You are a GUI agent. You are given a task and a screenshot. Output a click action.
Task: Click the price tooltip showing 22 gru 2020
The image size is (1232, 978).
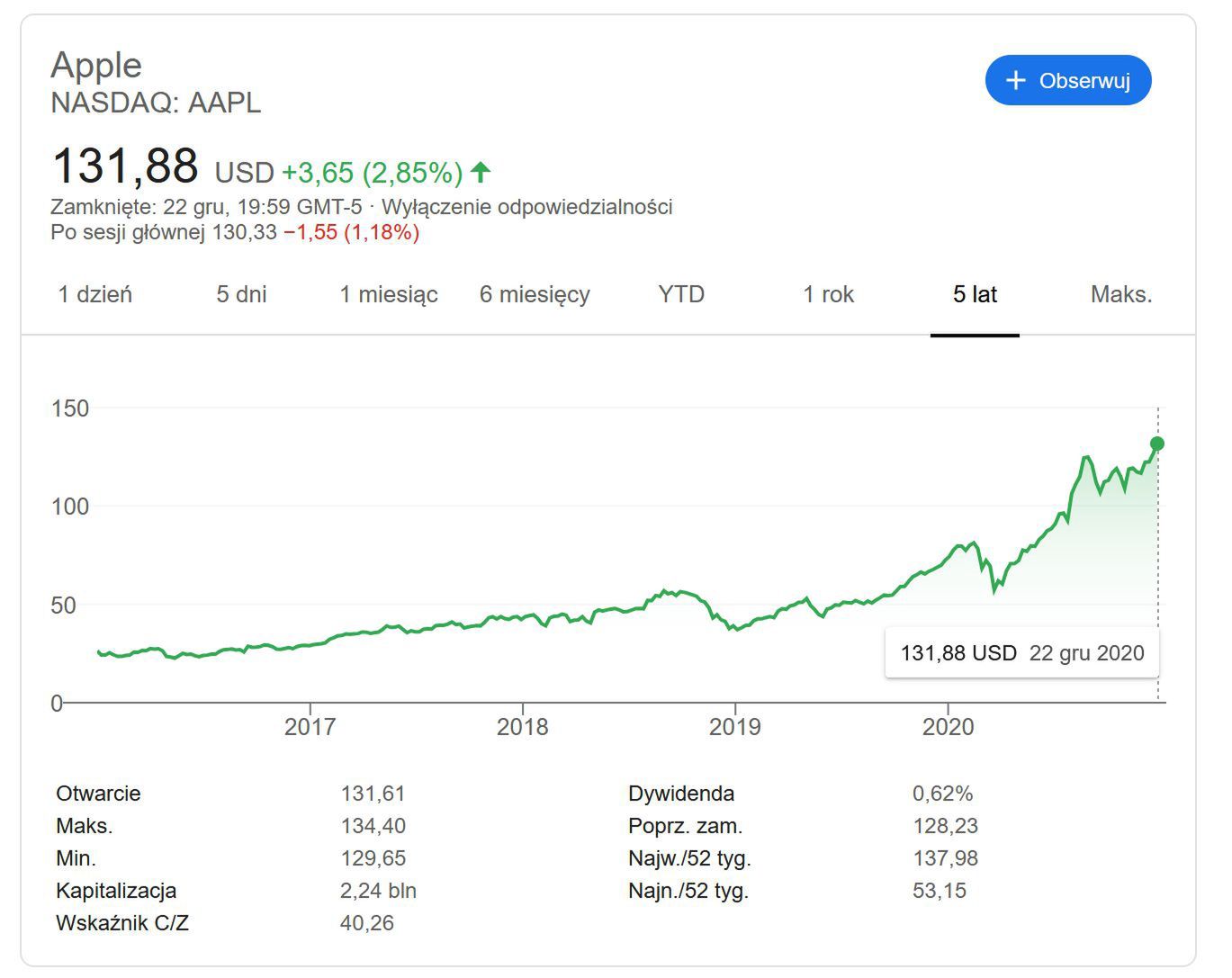(x=1022, y=653)
